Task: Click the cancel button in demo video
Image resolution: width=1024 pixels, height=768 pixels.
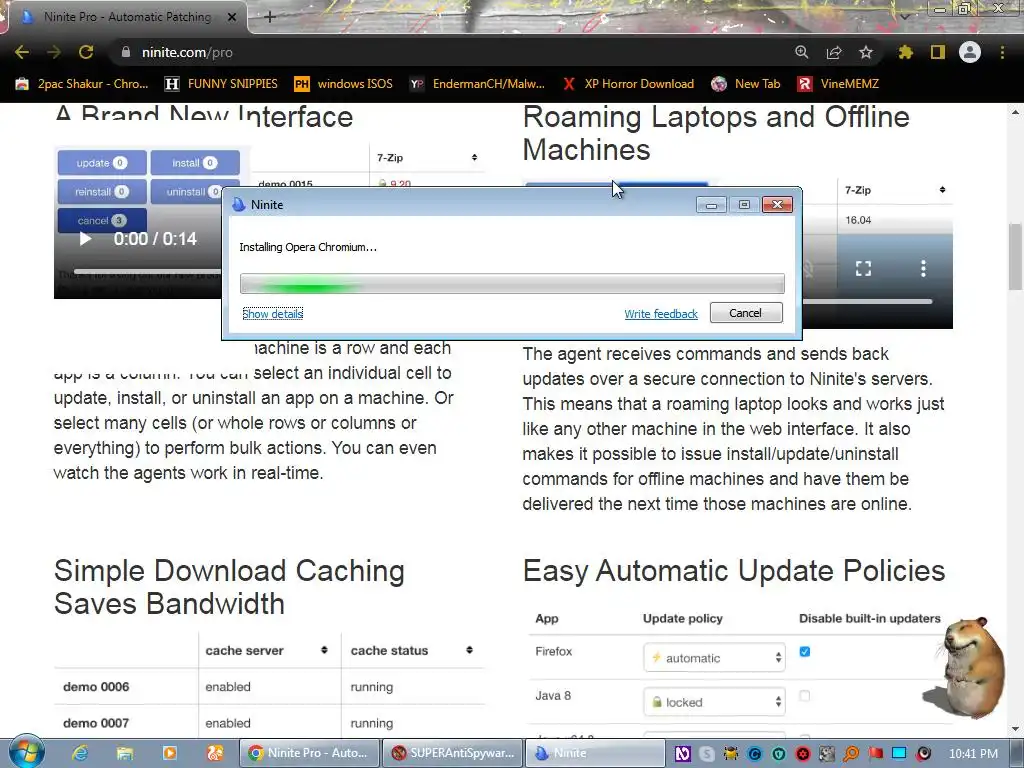Action: click(102, 221)
